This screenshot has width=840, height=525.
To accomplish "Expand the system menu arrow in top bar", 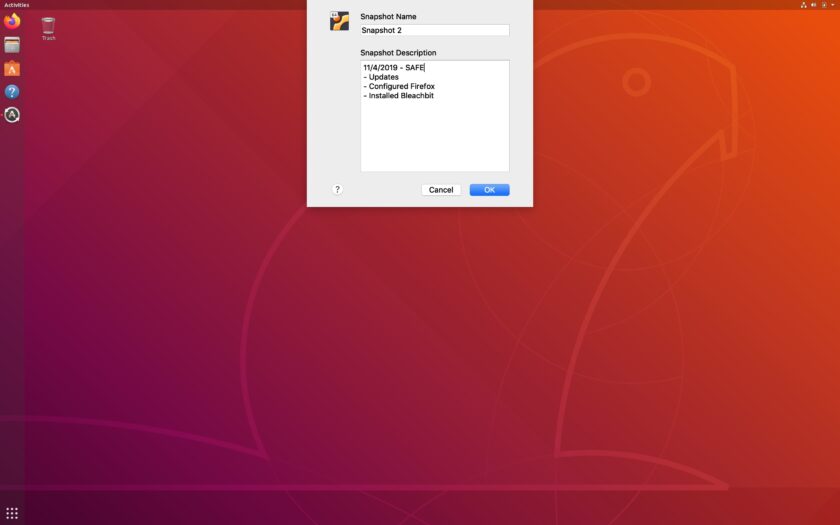I will tap(832, 5).
